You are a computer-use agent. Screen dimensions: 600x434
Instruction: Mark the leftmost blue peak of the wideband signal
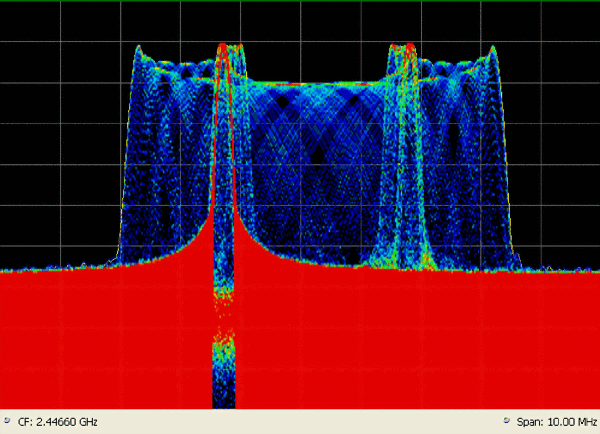point(141,49)
